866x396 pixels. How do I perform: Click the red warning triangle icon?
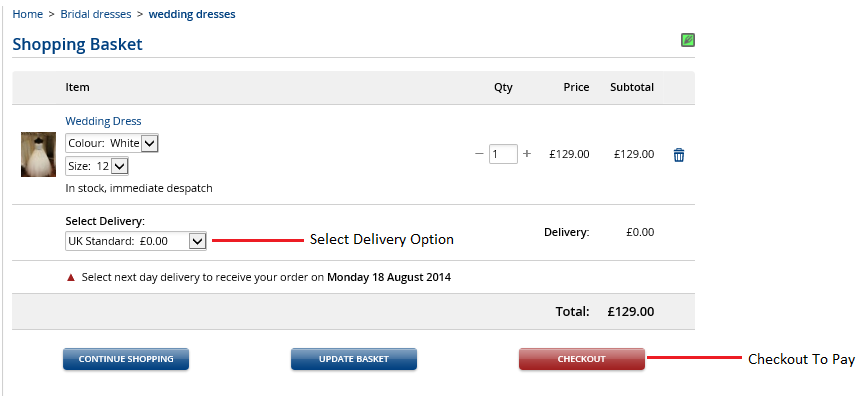coord(71,278)
